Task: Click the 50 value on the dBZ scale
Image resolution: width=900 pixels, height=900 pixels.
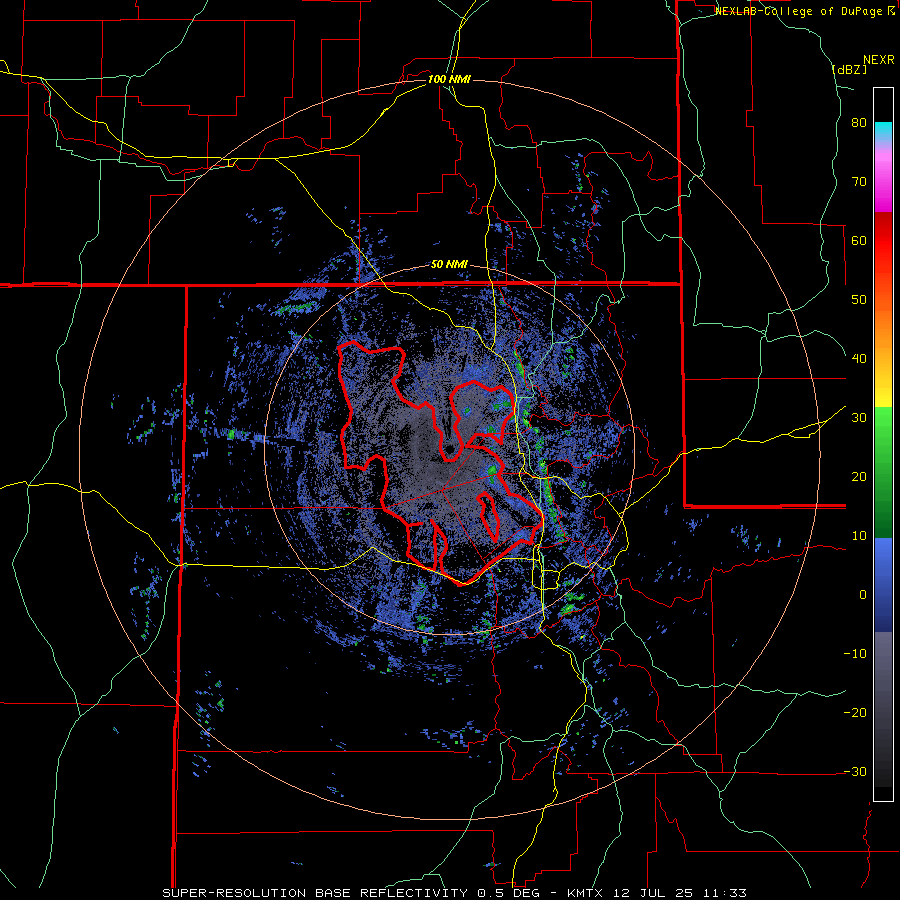Action: coord(859,300)
